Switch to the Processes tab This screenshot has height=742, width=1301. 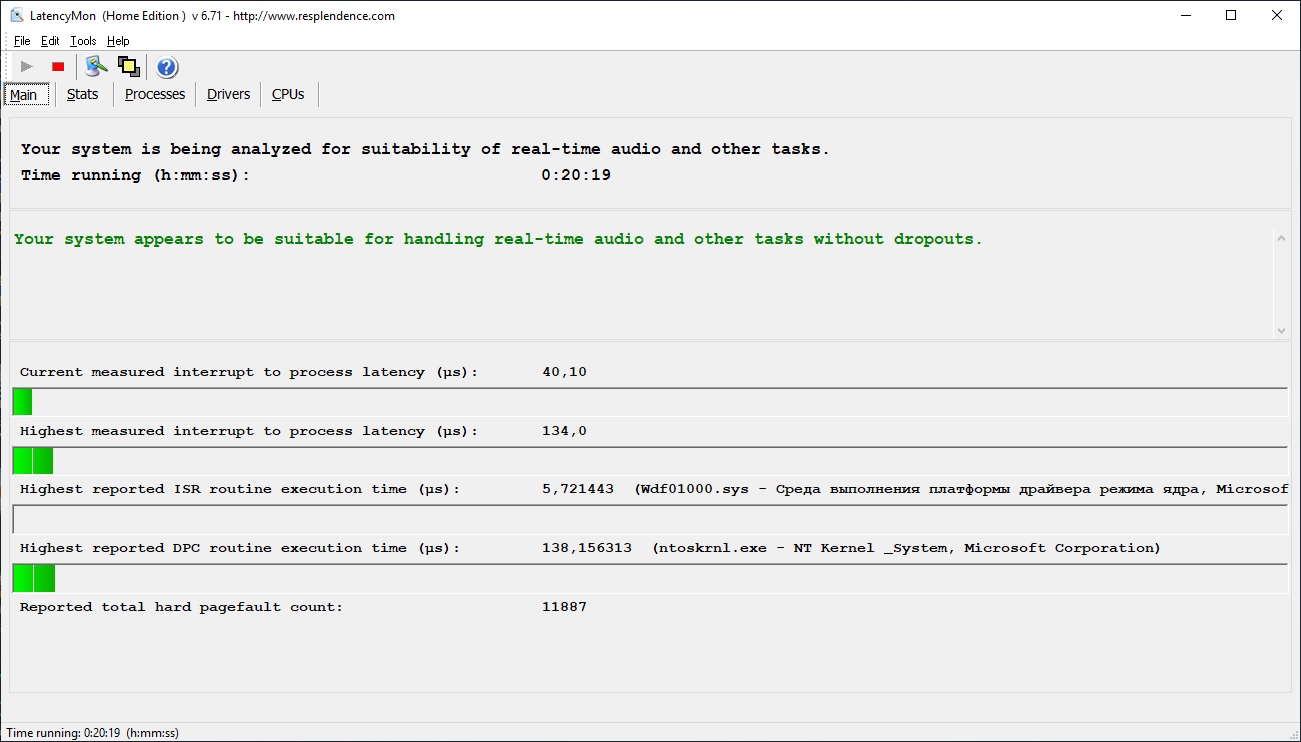155,94
